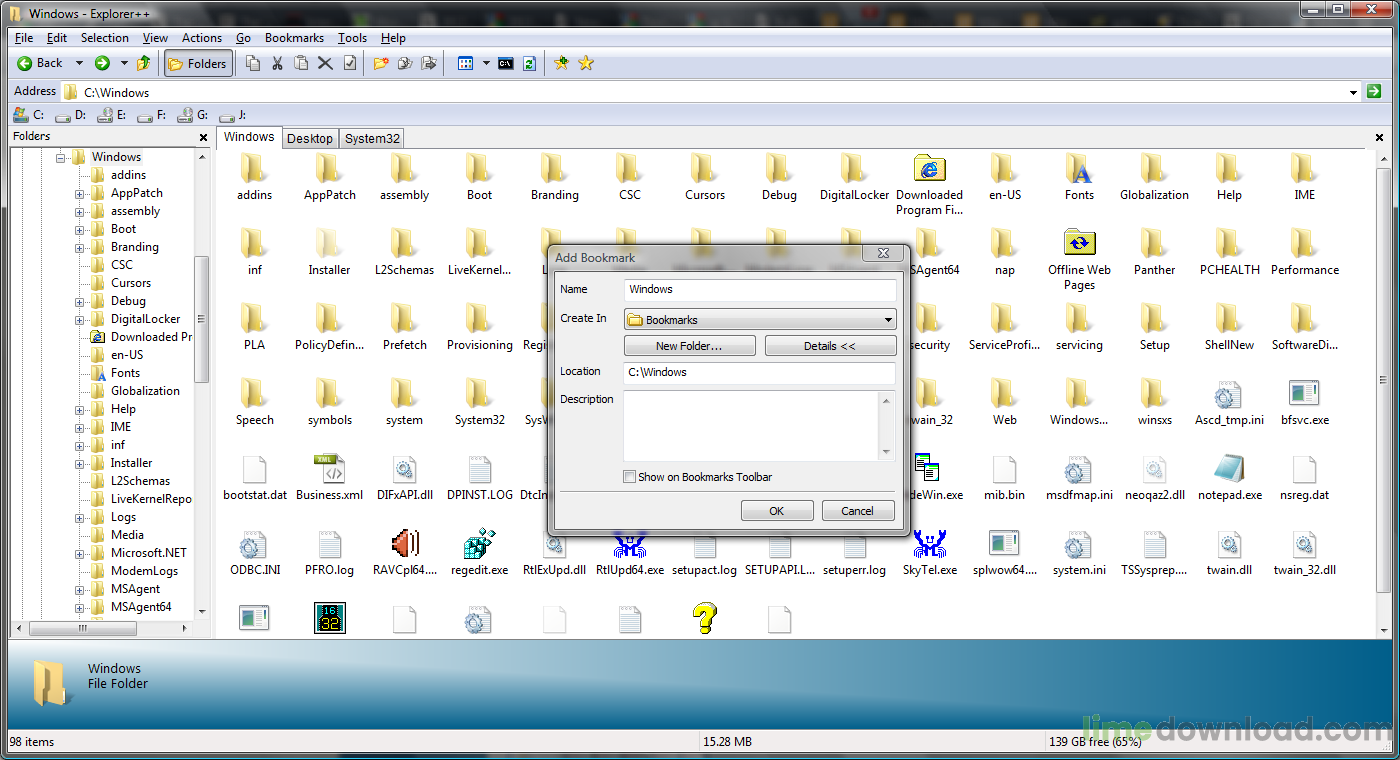
Task: Enable Show on Bookmarks Toolbar checkbox
Action: tap(629, 477)
